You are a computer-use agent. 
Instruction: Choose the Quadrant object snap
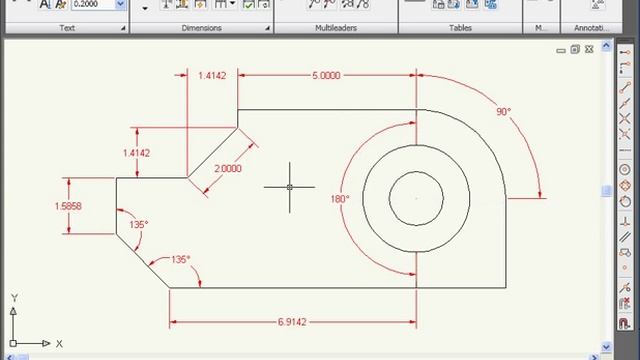(625, 186)
